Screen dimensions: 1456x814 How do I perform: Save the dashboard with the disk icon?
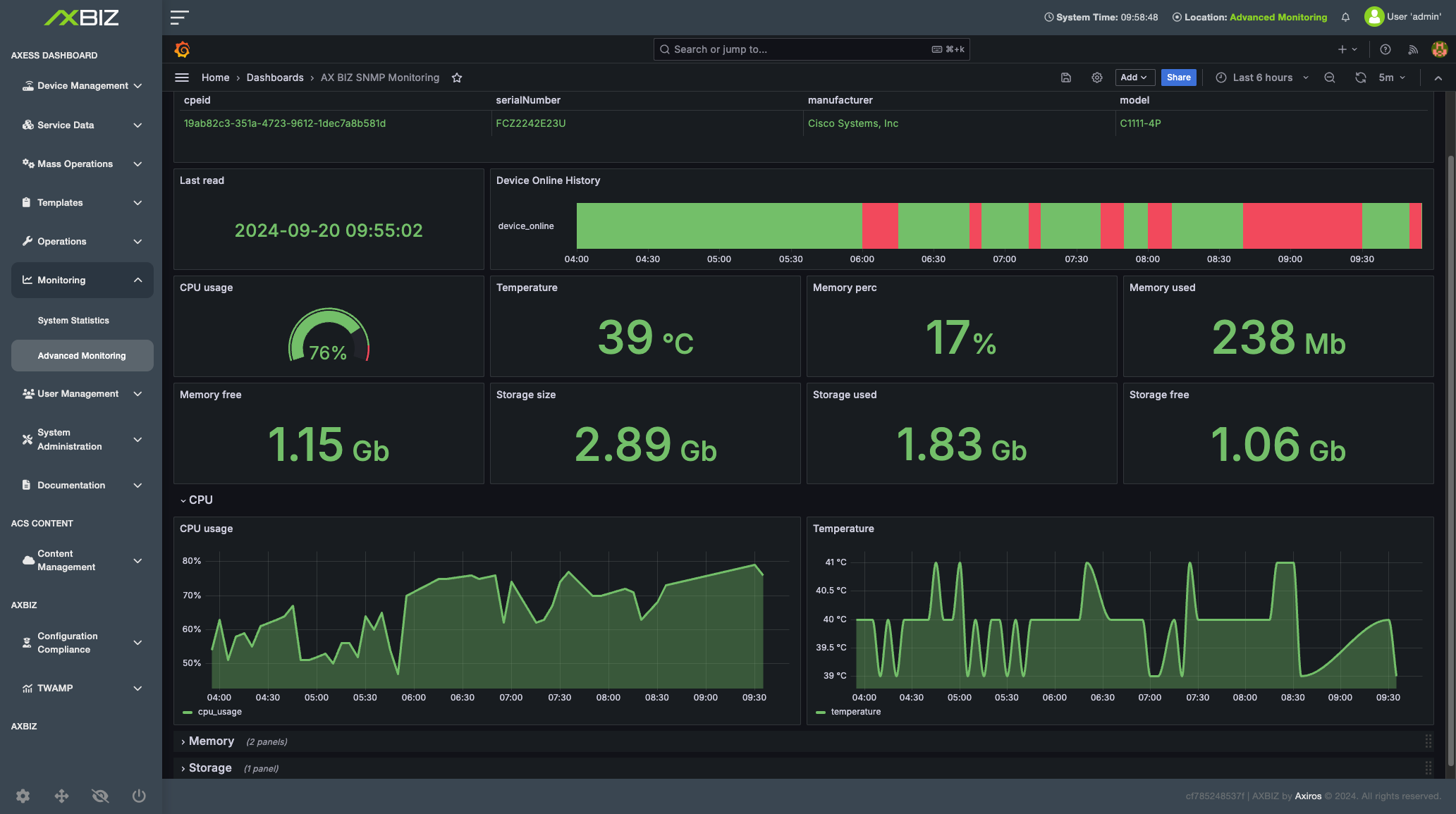click(x=1066, y=78)
